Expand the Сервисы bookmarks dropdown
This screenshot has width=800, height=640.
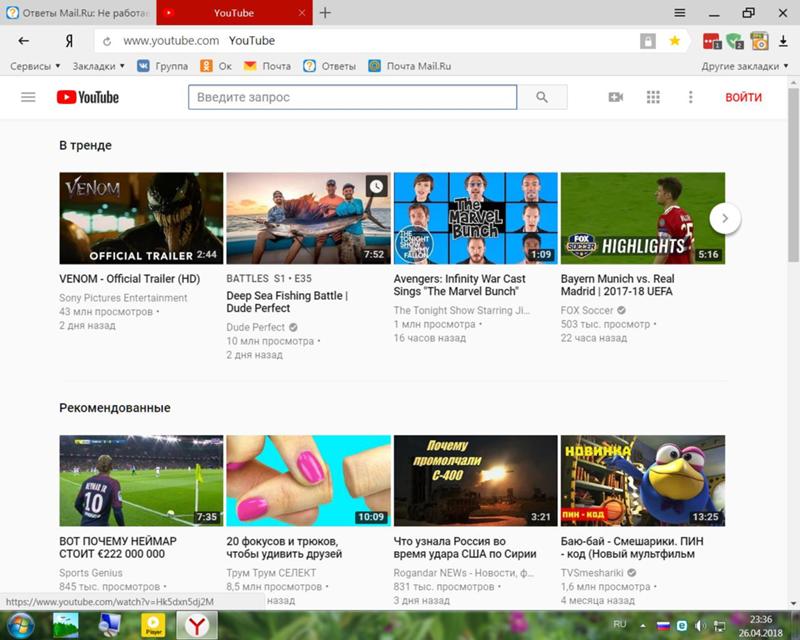coord(38,66)
